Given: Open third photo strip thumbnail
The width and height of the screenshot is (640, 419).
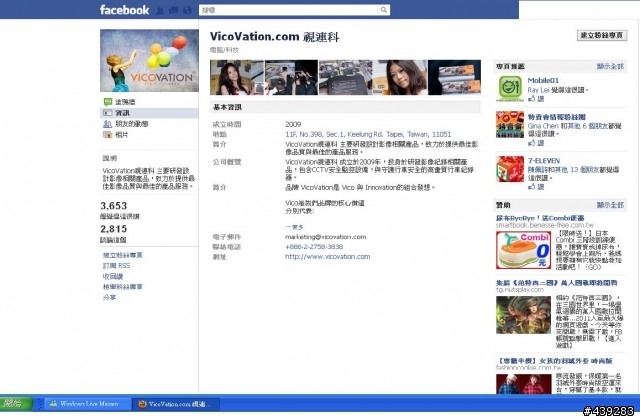Looking at the screenshot, I should point(346,78).
